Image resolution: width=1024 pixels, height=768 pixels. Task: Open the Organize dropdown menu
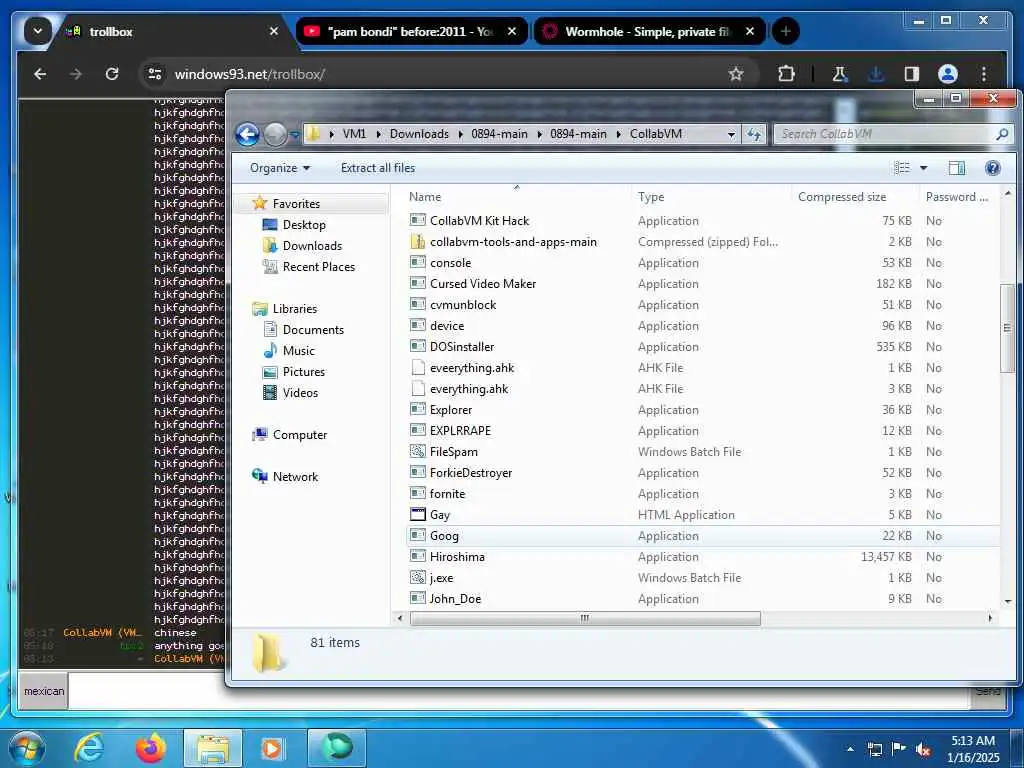point(280,168)
